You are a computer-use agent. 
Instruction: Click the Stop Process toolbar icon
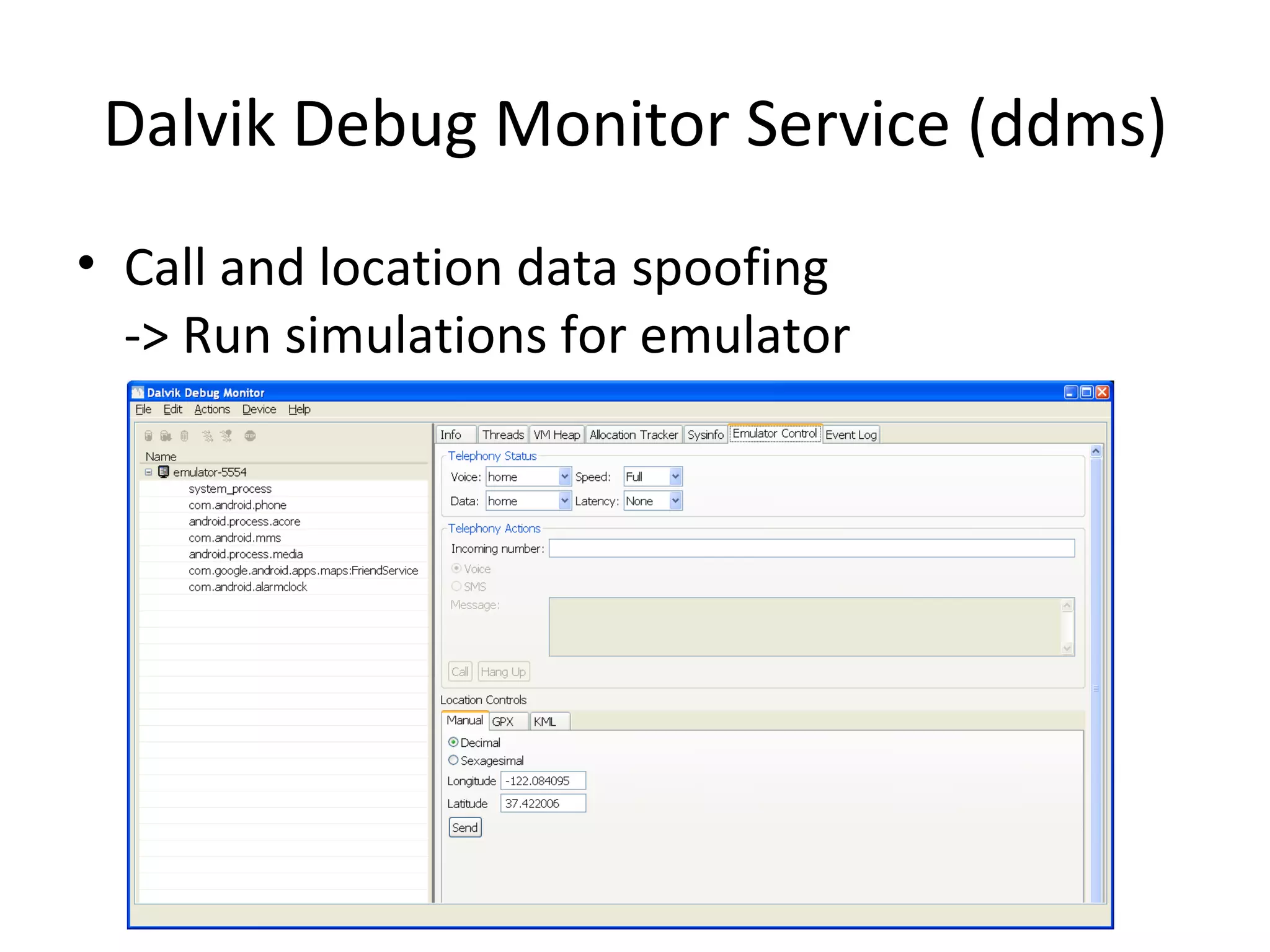[250, 436]
